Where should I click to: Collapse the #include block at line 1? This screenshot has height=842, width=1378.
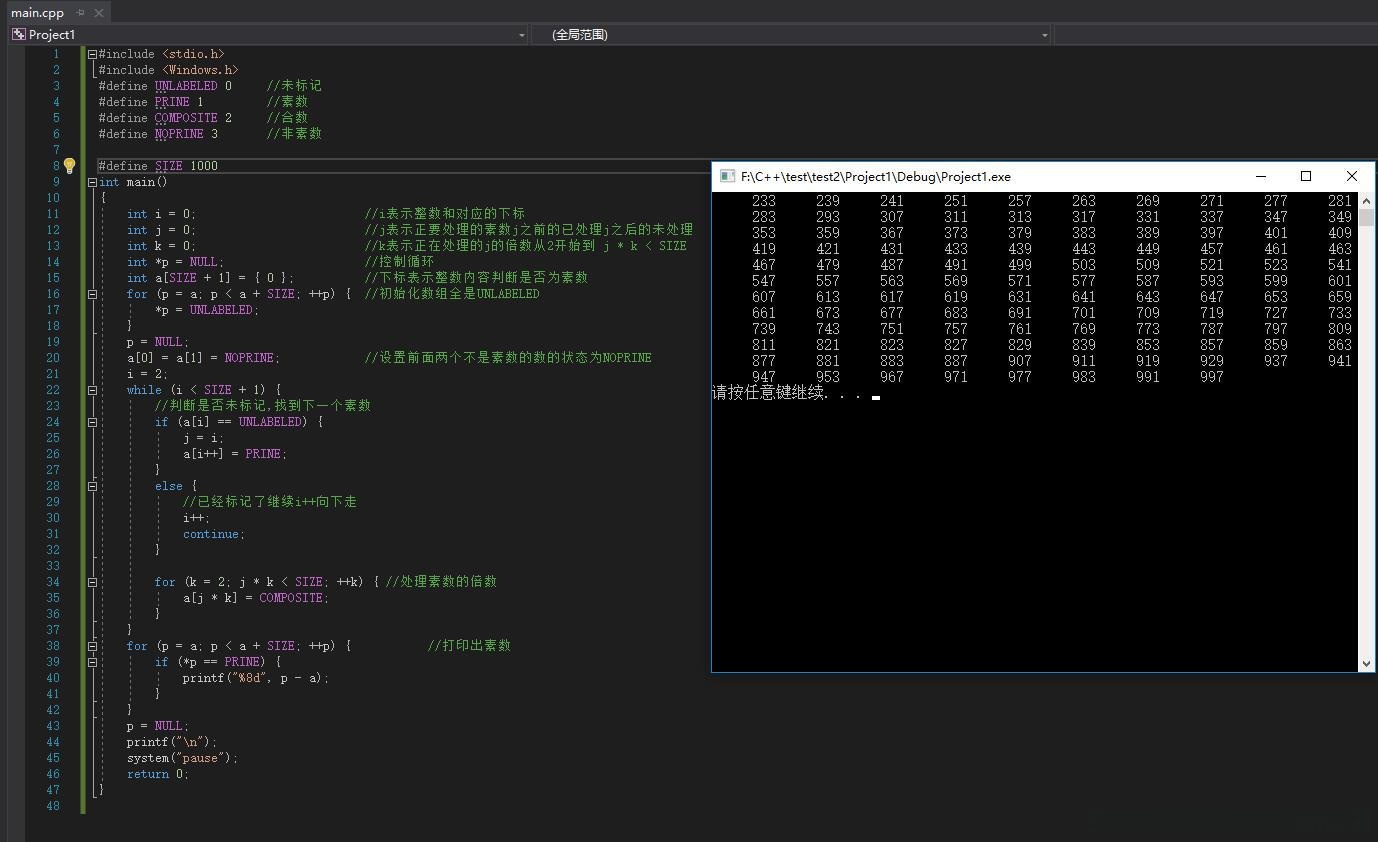coord(92,54)
